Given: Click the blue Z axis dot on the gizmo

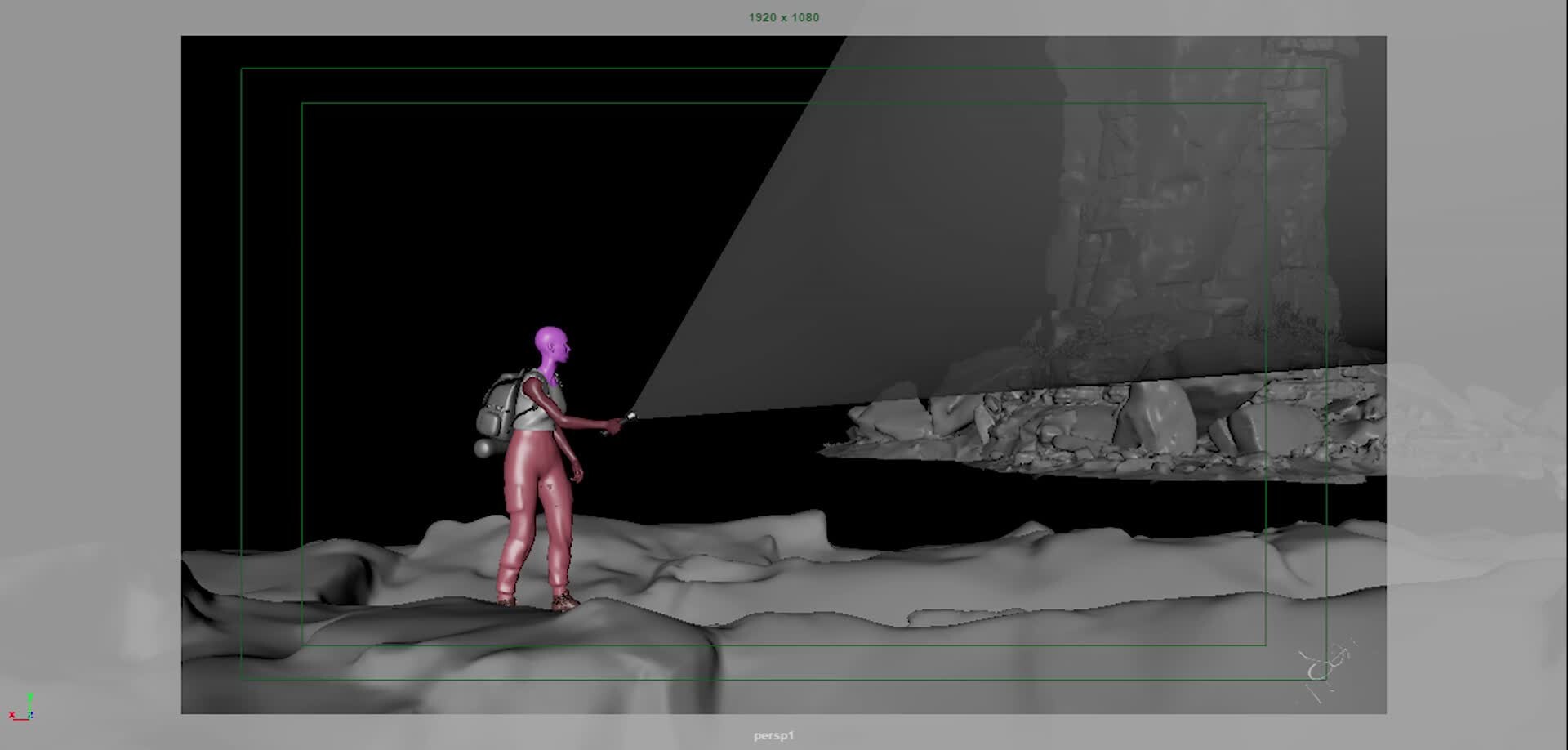Looking at the screenshot, I should [32, 713].
